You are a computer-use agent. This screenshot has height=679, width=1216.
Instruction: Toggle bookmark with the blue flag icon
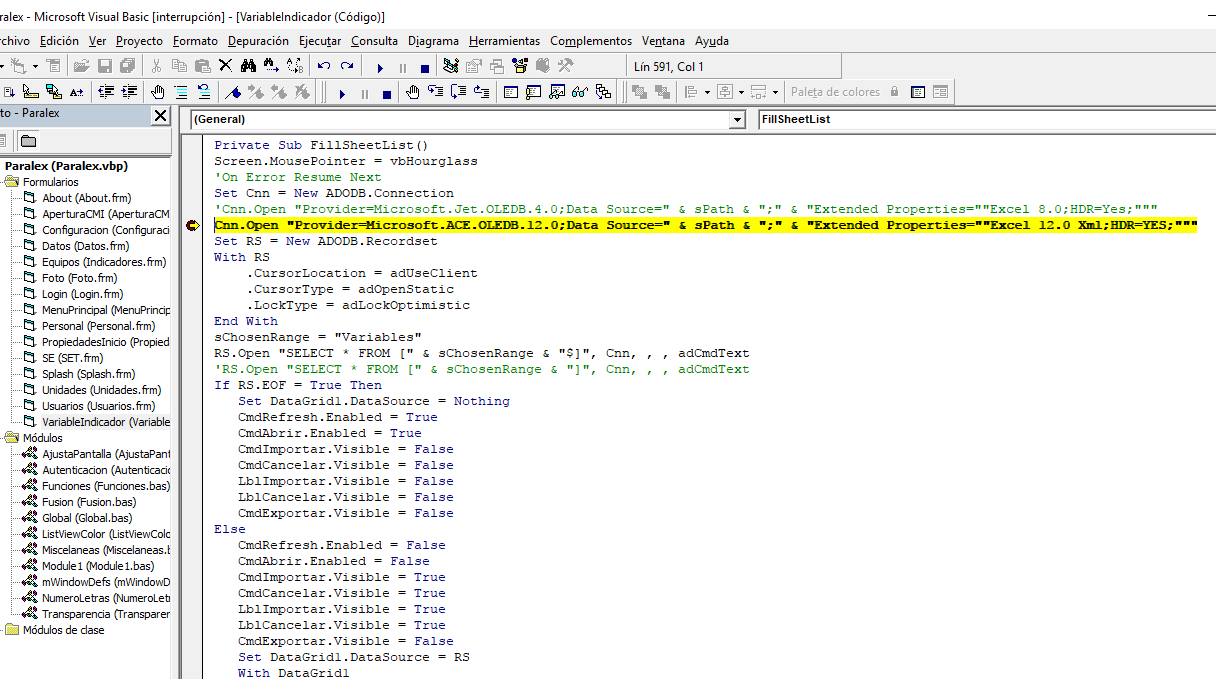[x=233, y=92]
